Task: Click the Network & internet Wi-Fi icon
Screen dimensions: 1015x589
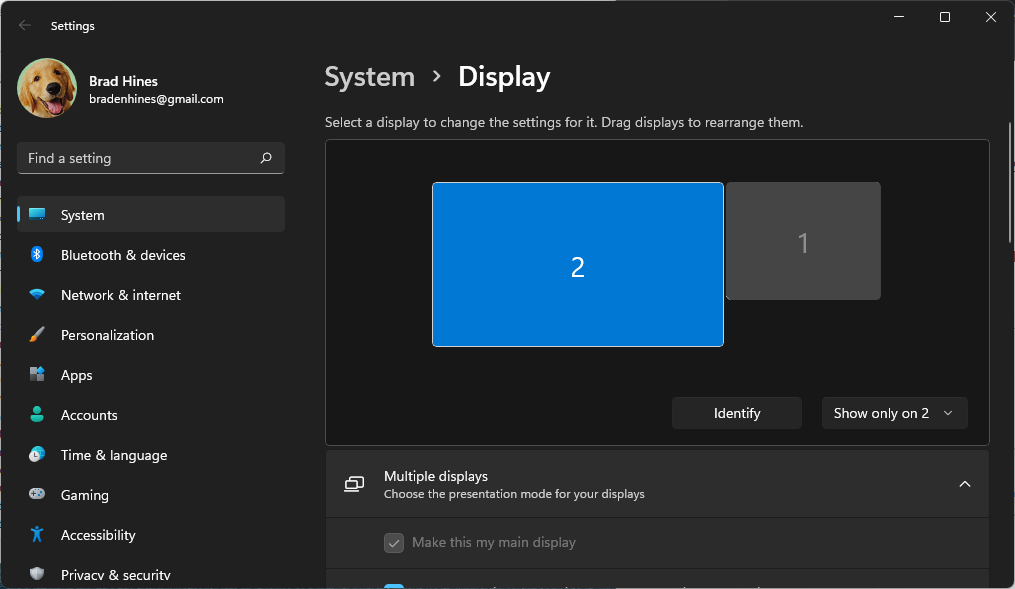Action: 37,295
